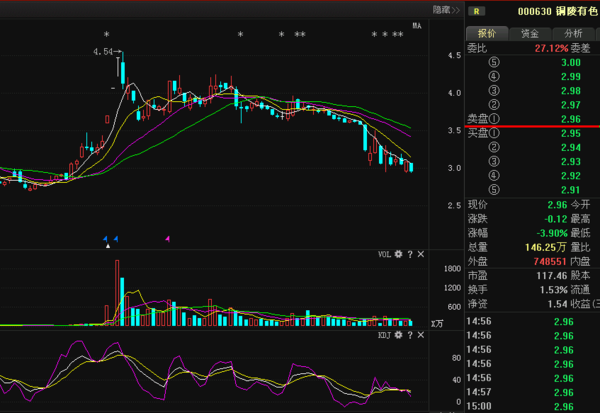Select the magenta flag marker below chart
The width and height of the screenshot is (600, 413).
click(168, 239)
